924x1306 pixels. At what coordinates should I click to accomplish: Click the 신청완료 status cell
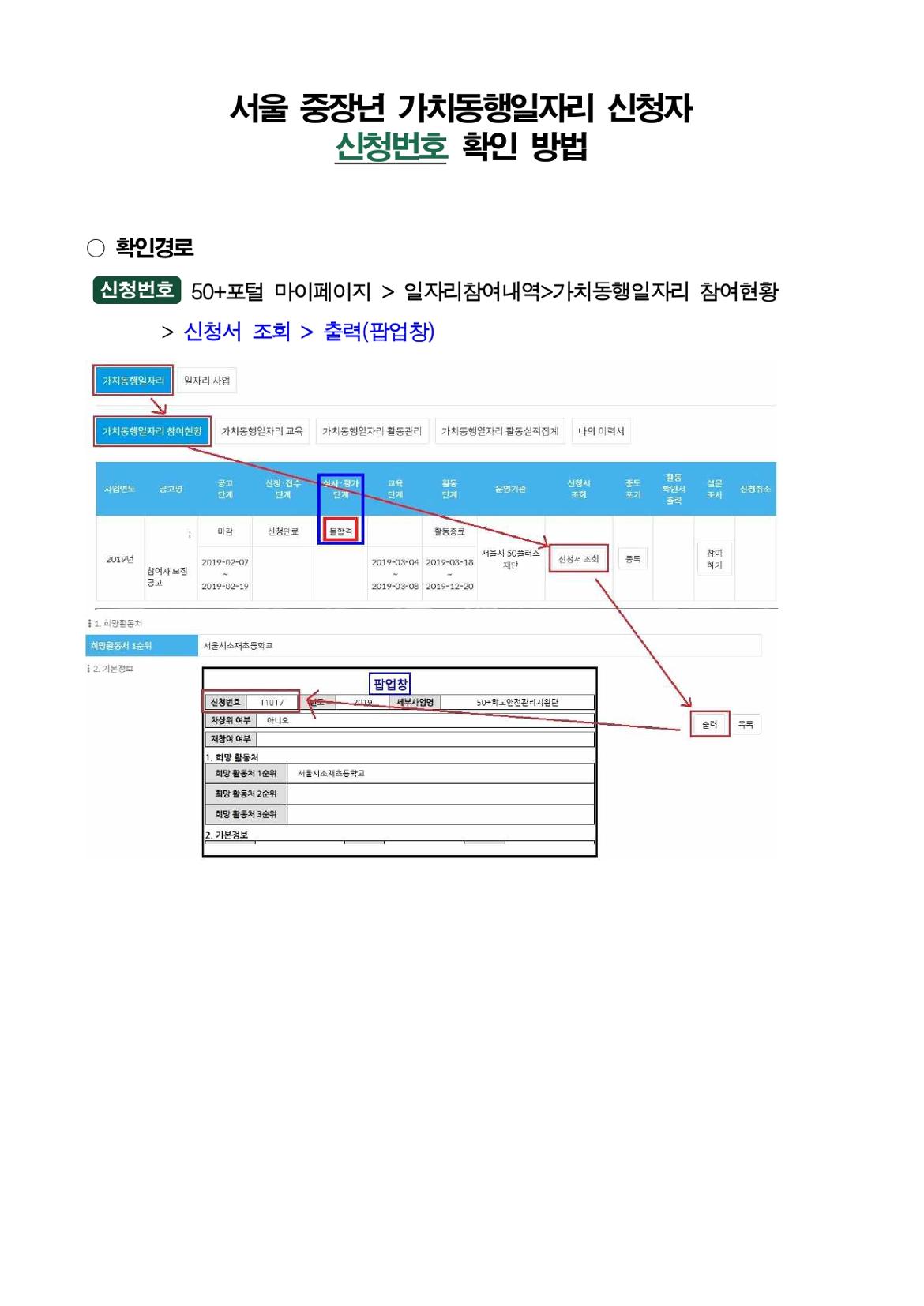pos(283,531)
